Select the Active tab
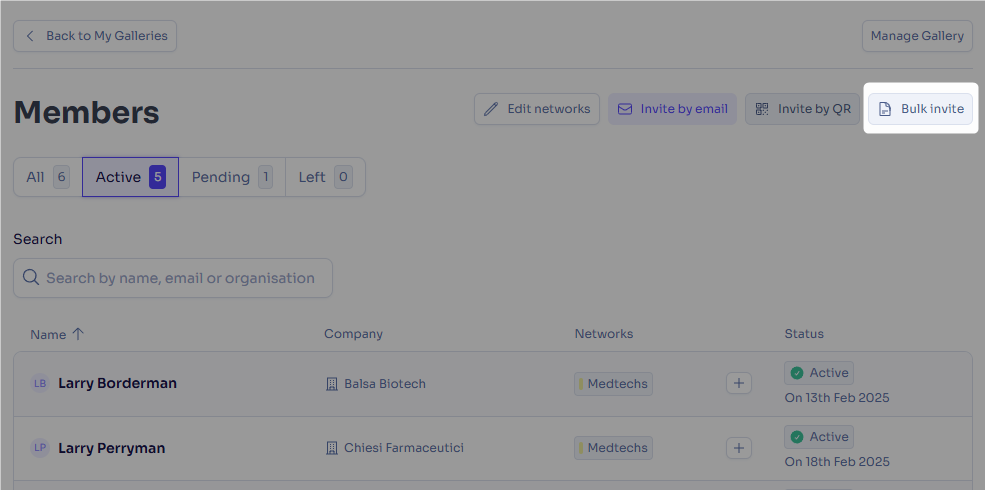This screenshot has width=985, height=490. tap(131, 177)
